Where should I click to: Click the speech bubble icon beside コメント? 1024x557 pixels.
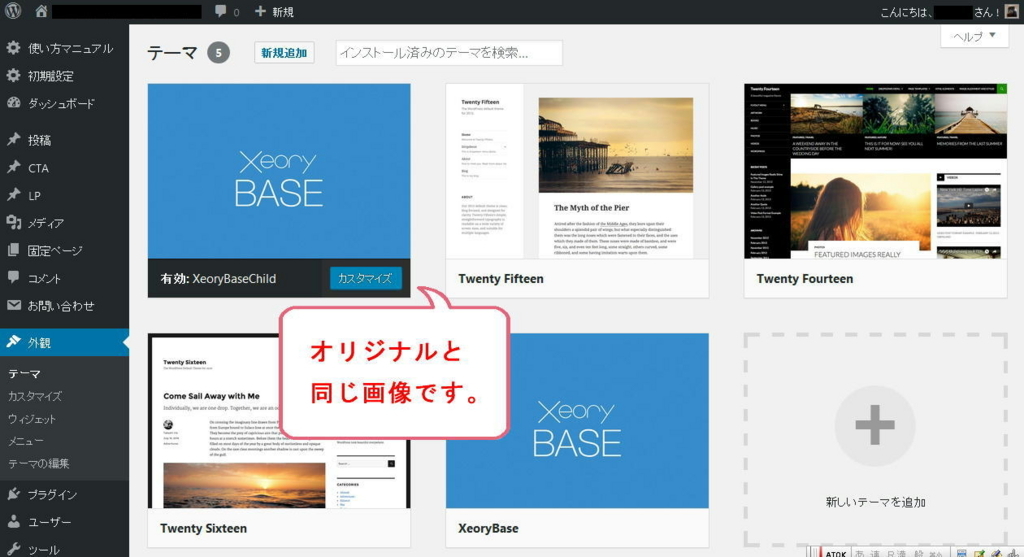coord(13,278)
